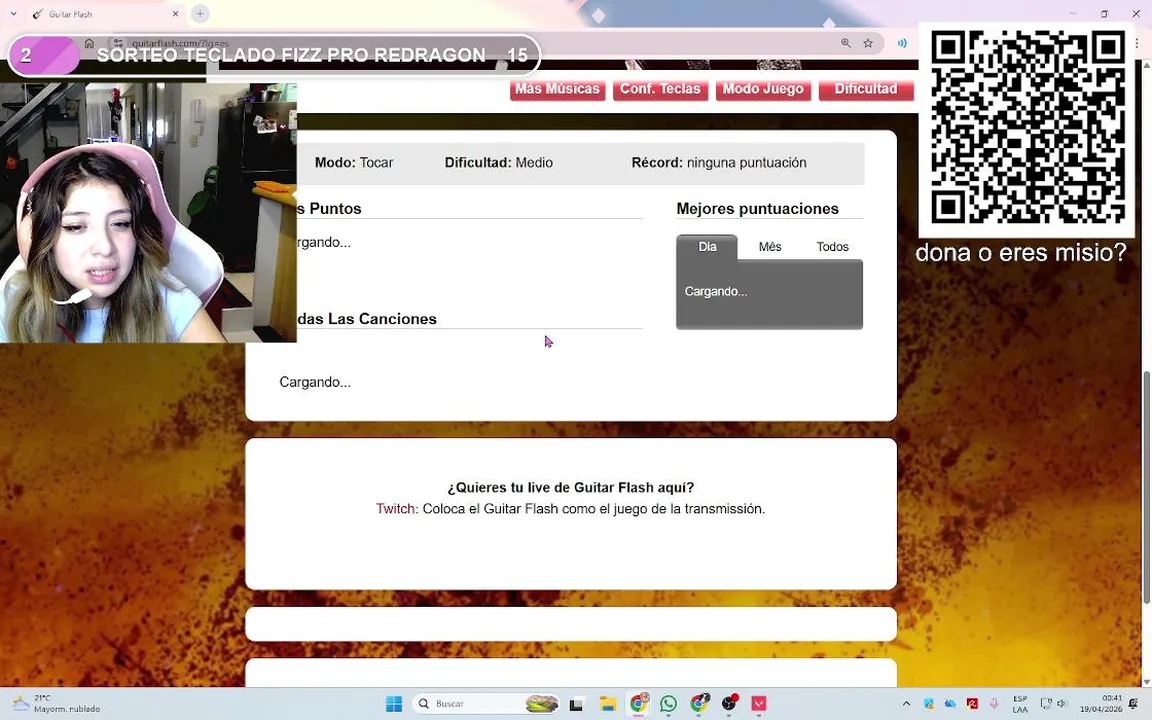This screenshot has width=1152, height=720.
Task: Click the zoom magnifier icon in address bar
Action: click(x=846, y=43)
